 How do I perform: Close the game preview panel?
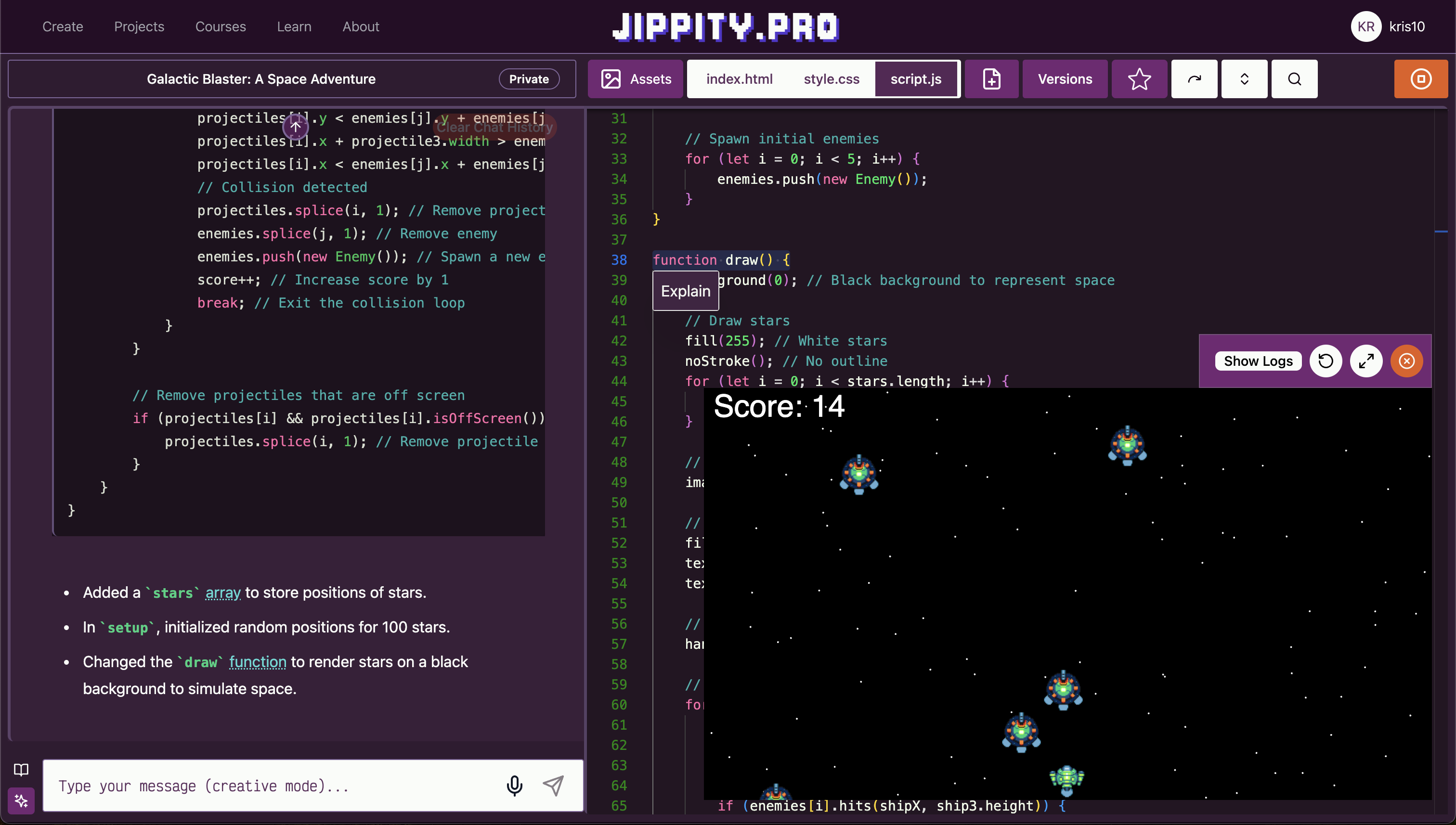click(1406, 361)
